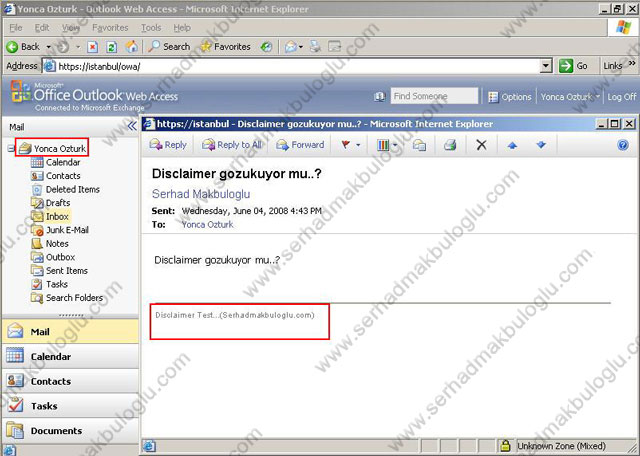The height and width of the screenshot is (456, 640).
Task: Click the Go button
Action: point(573,66)
